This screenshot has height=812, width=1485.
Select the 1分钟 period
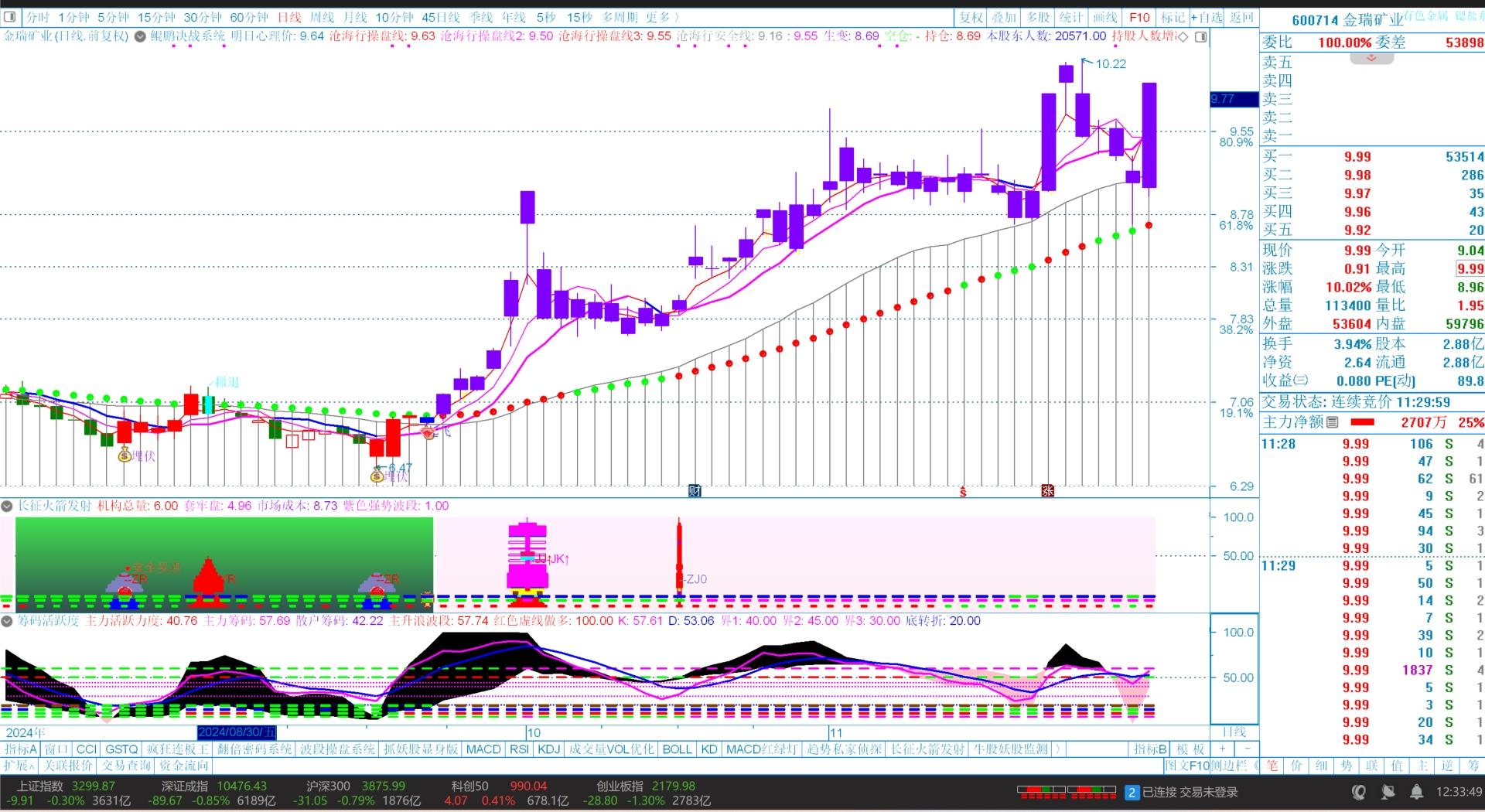[x=73, y=17]
